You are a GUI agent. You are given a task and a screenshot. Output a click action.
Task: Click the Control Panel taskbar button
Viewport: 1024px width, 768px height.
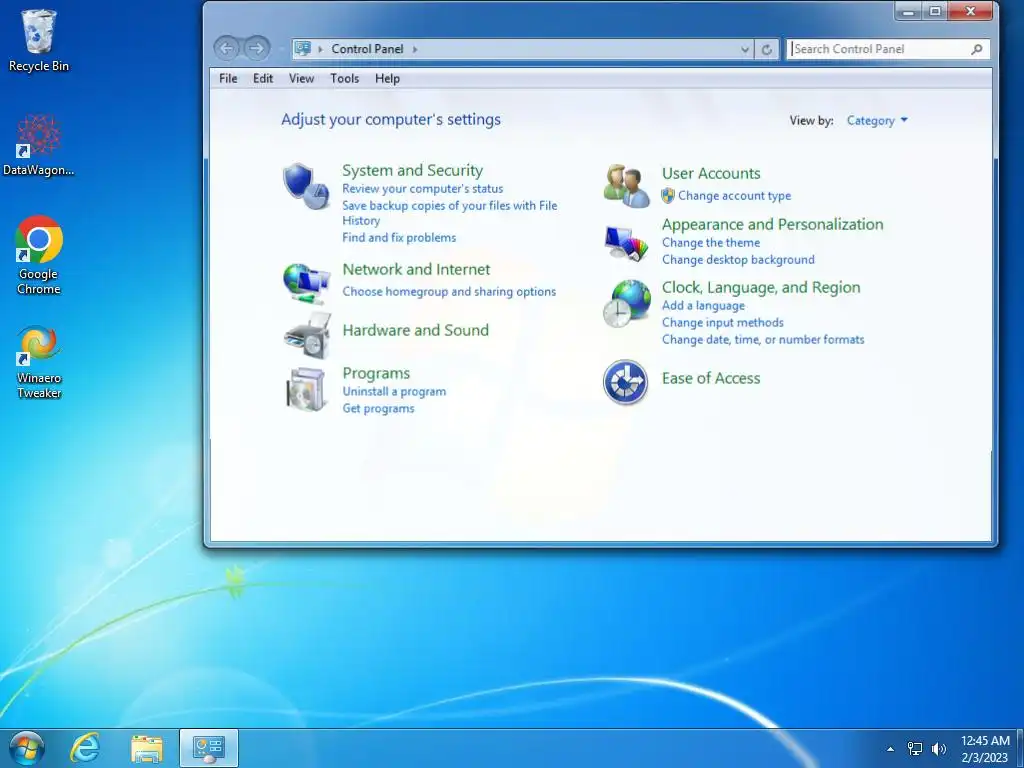[x=209, y=748]
